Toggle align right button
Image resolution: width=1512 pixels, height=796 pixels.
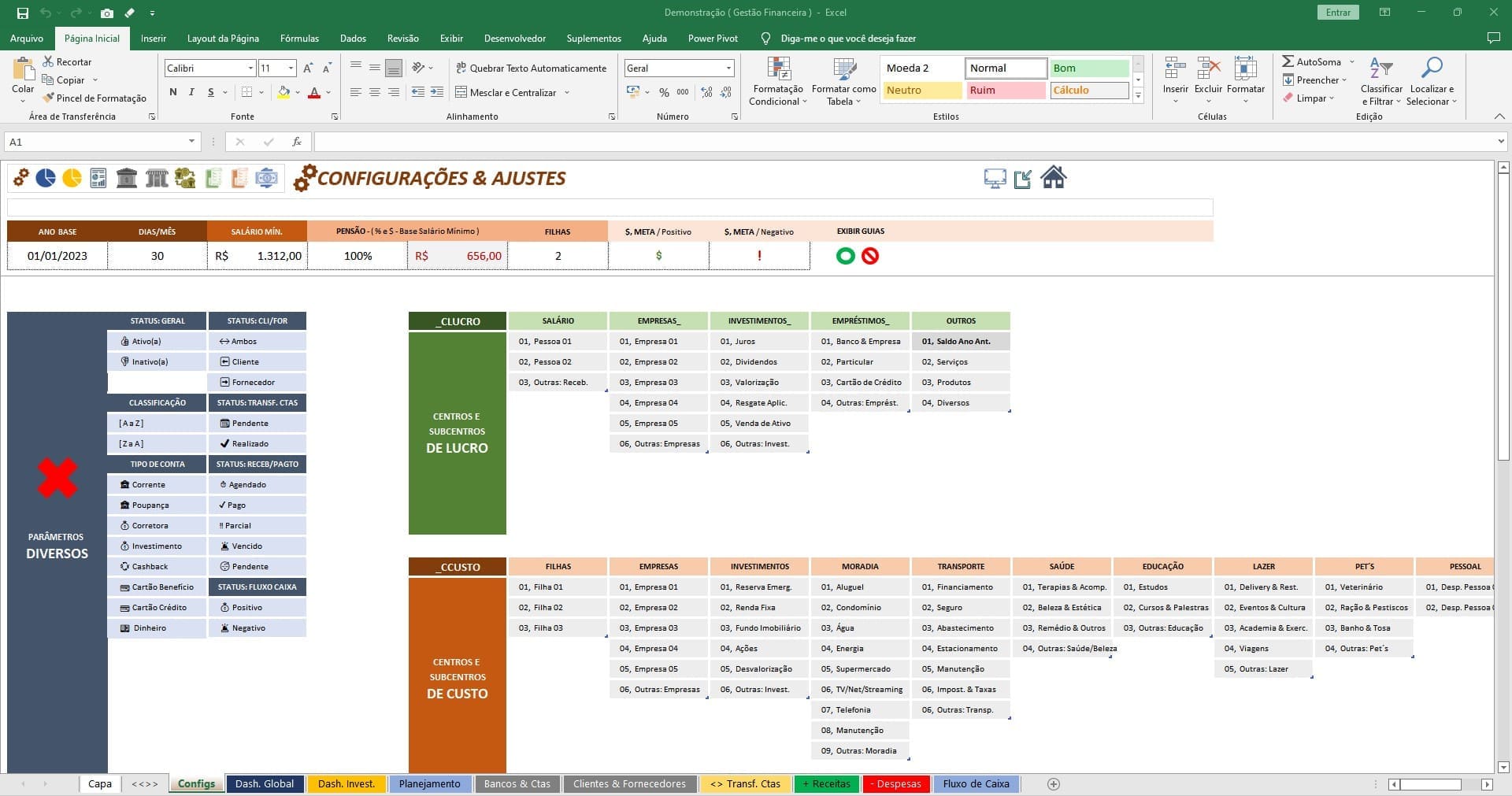[393, 93]
